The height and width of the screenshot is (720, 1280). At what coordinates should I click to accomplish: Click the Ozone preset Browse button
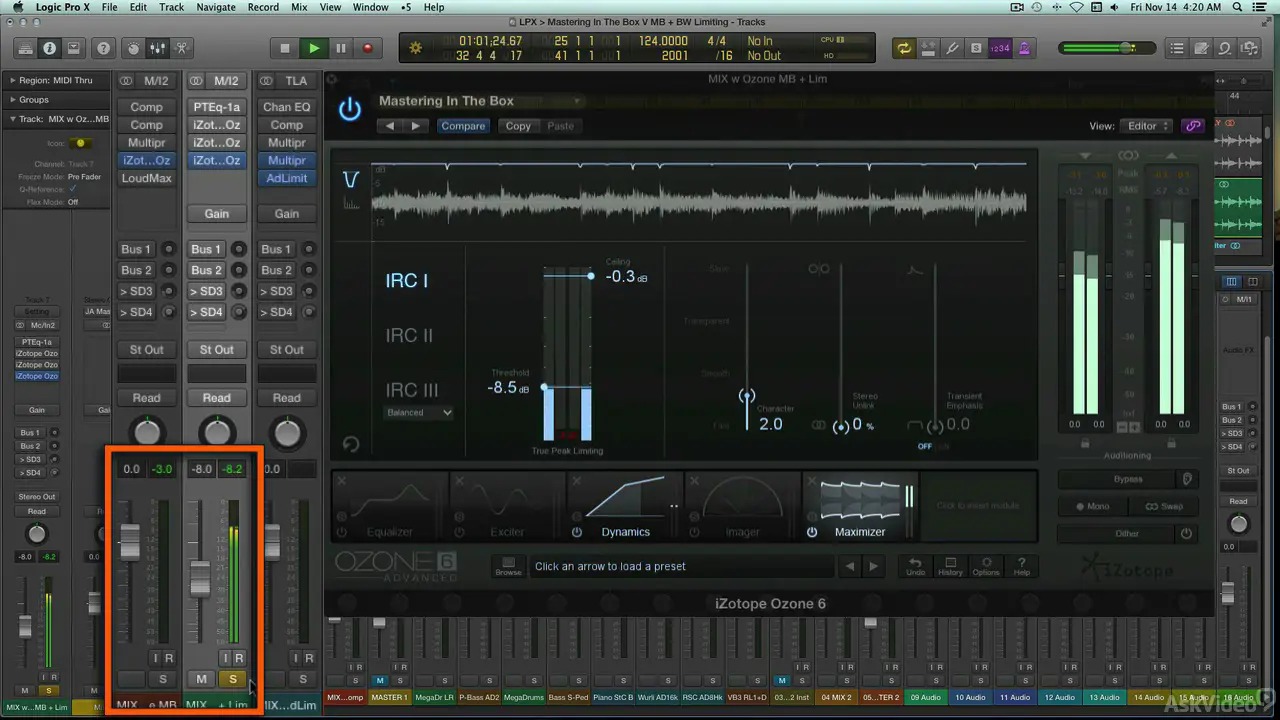pos(508,566)
